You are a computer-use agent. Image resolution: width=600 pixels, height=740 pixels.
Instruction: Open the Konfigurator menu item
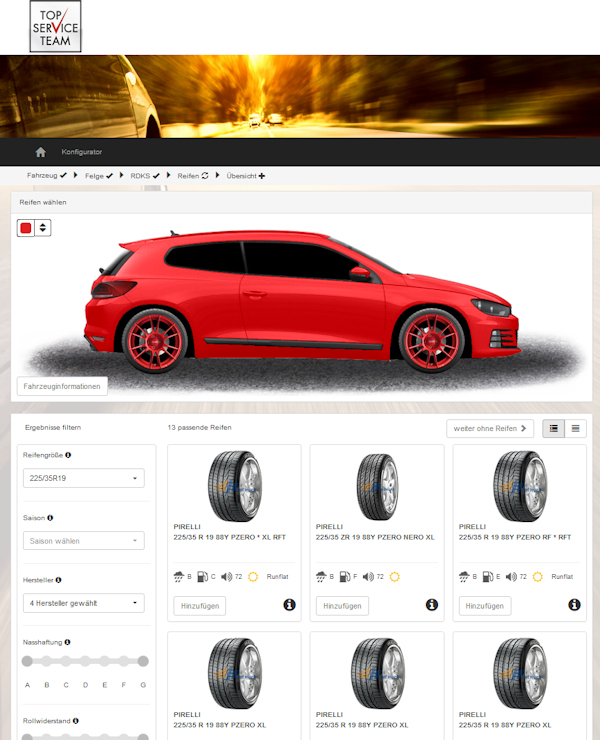pos(82,152)
